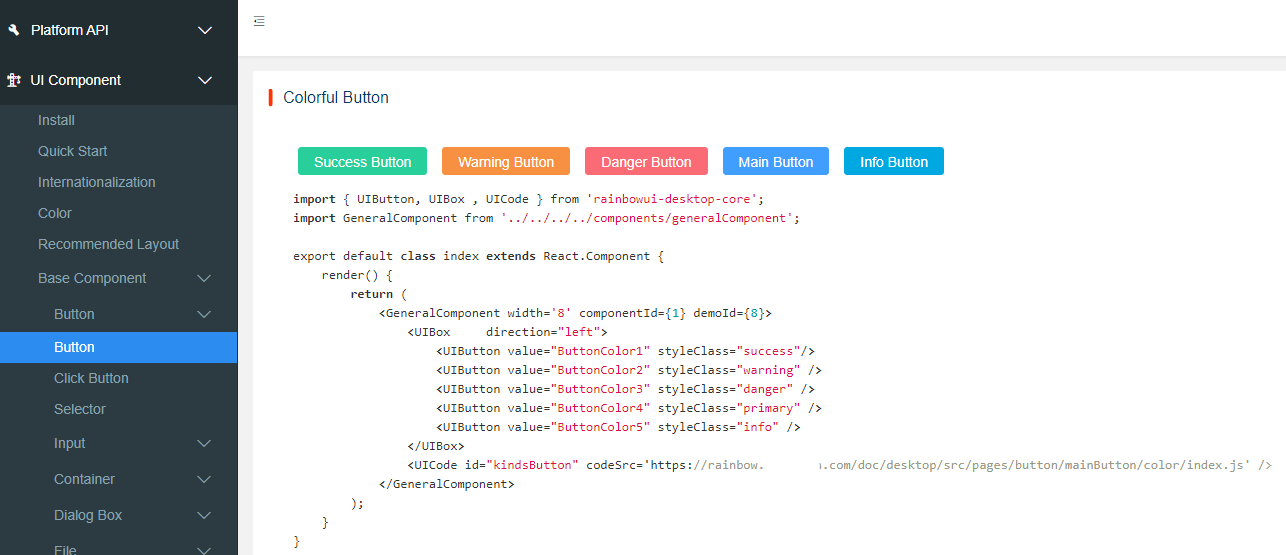Click the sidebar collapse icon in header

[x=259, y=21]
